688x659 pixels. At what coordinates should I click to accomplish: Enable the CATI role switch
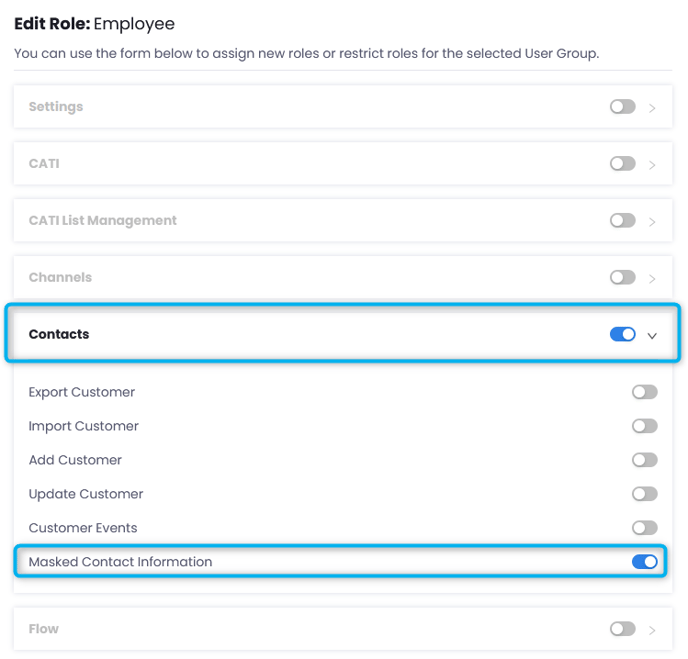[x=622, y=164]
